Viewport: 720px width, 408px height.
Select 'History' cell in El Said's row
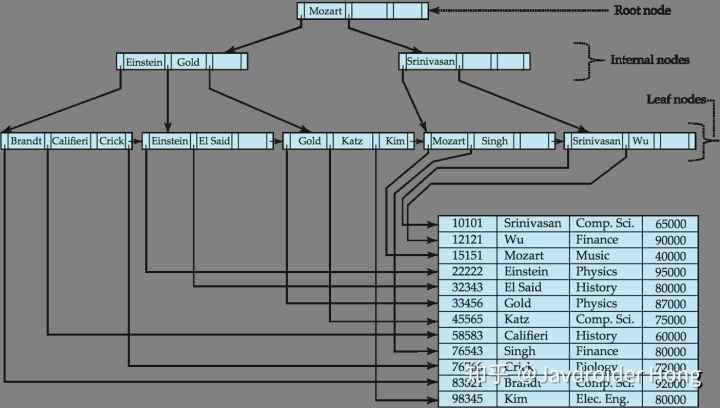[596, 288]
